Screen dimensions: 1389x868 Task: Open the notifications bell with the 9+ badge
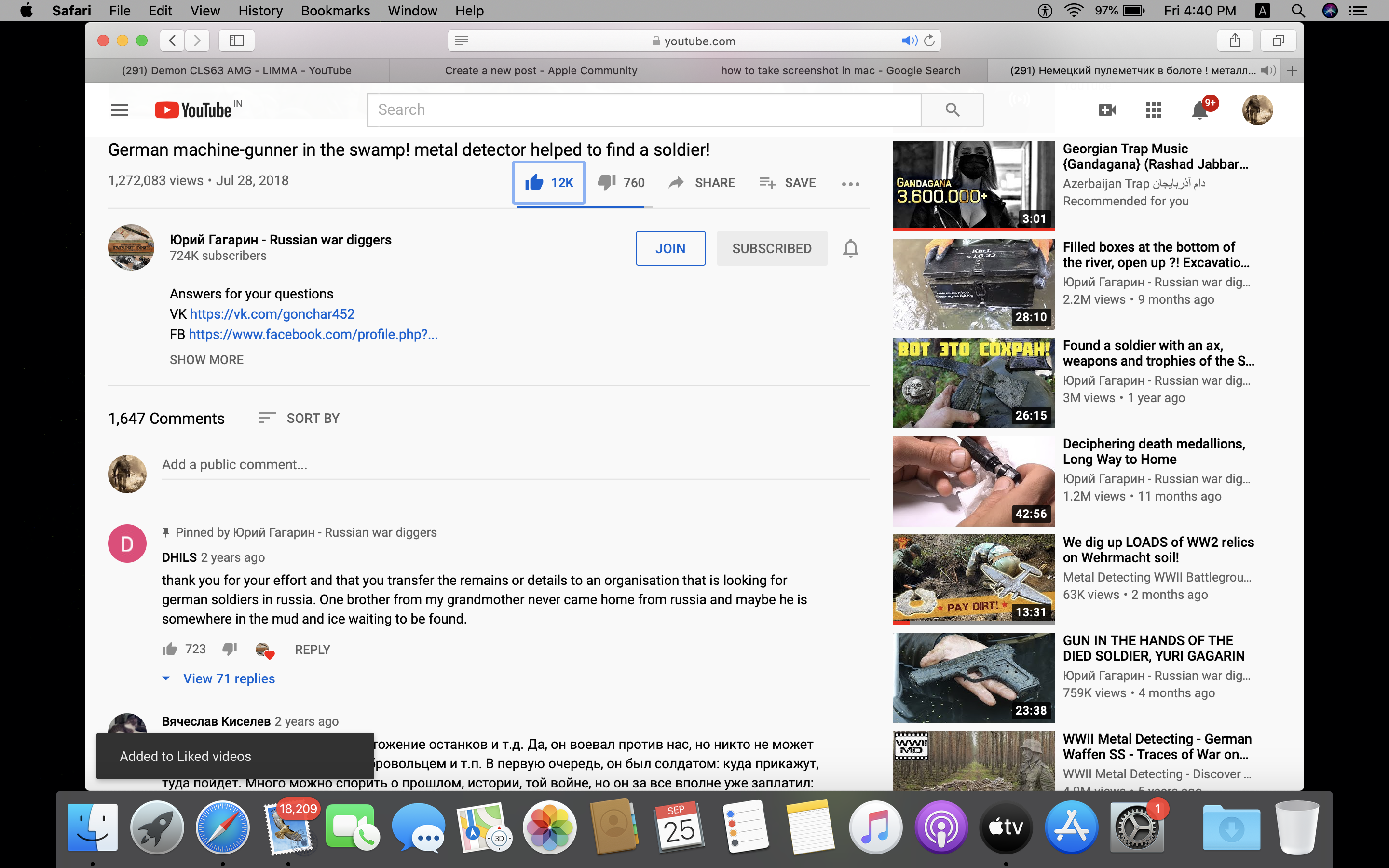tap(1199, 109)
